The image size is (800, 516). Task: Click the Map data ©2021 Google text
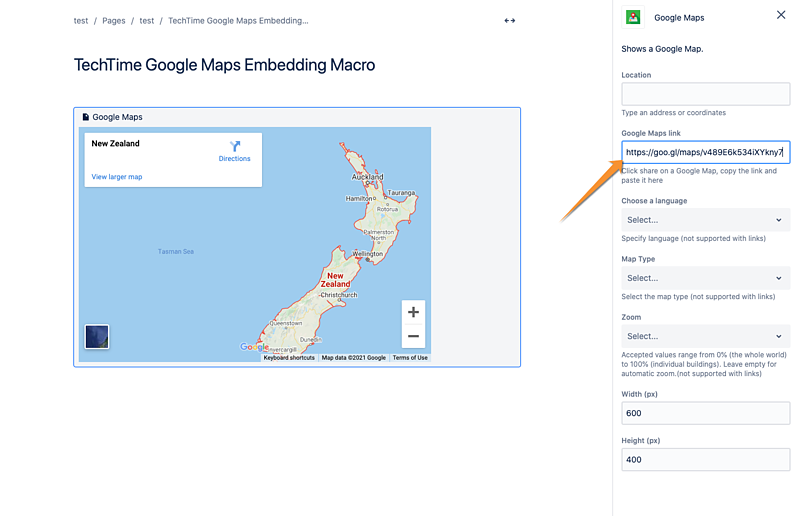(x=354, y=358)
